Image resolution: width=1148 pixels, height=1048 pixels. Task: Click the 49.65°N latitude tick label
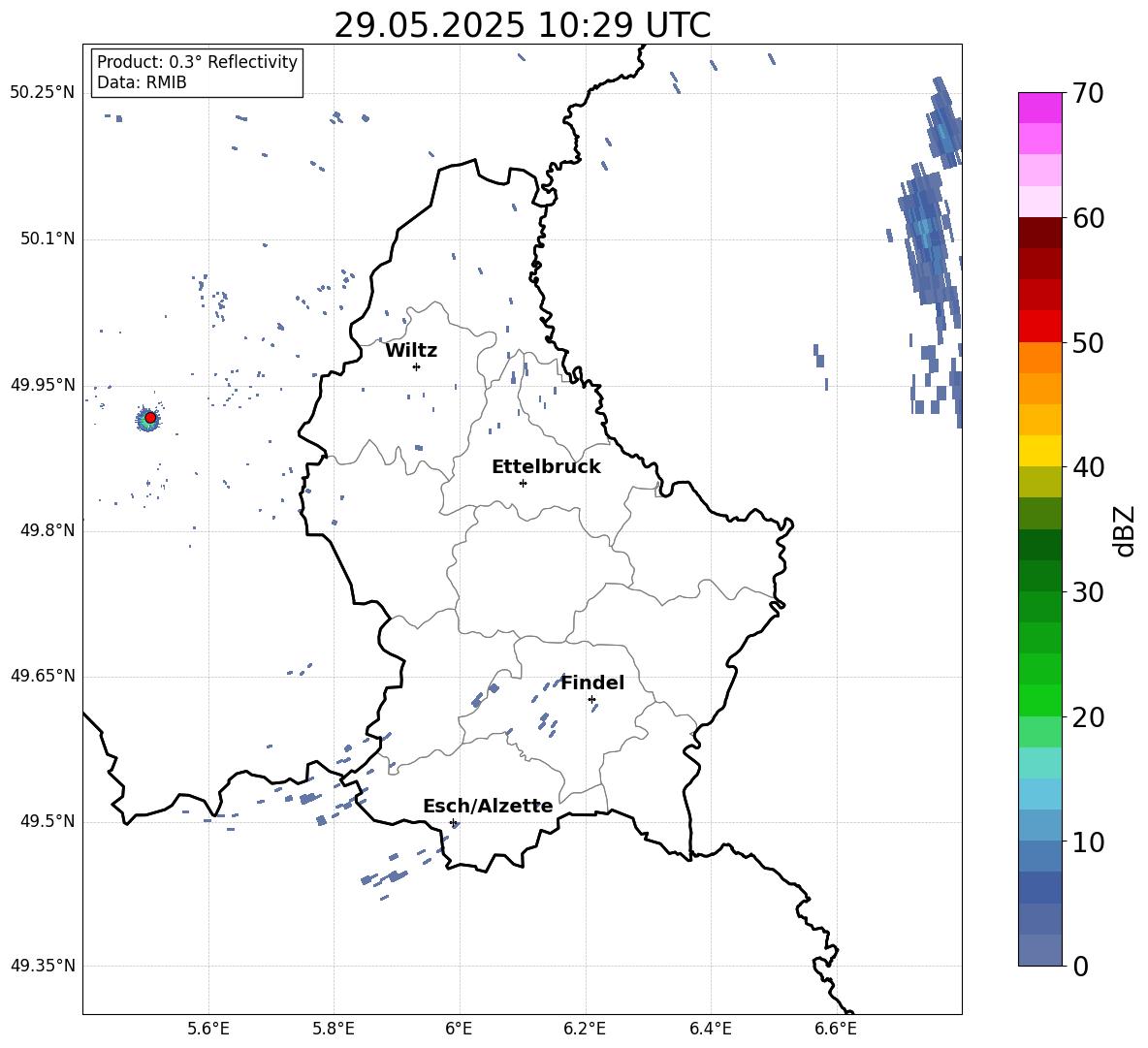point(43,676)
